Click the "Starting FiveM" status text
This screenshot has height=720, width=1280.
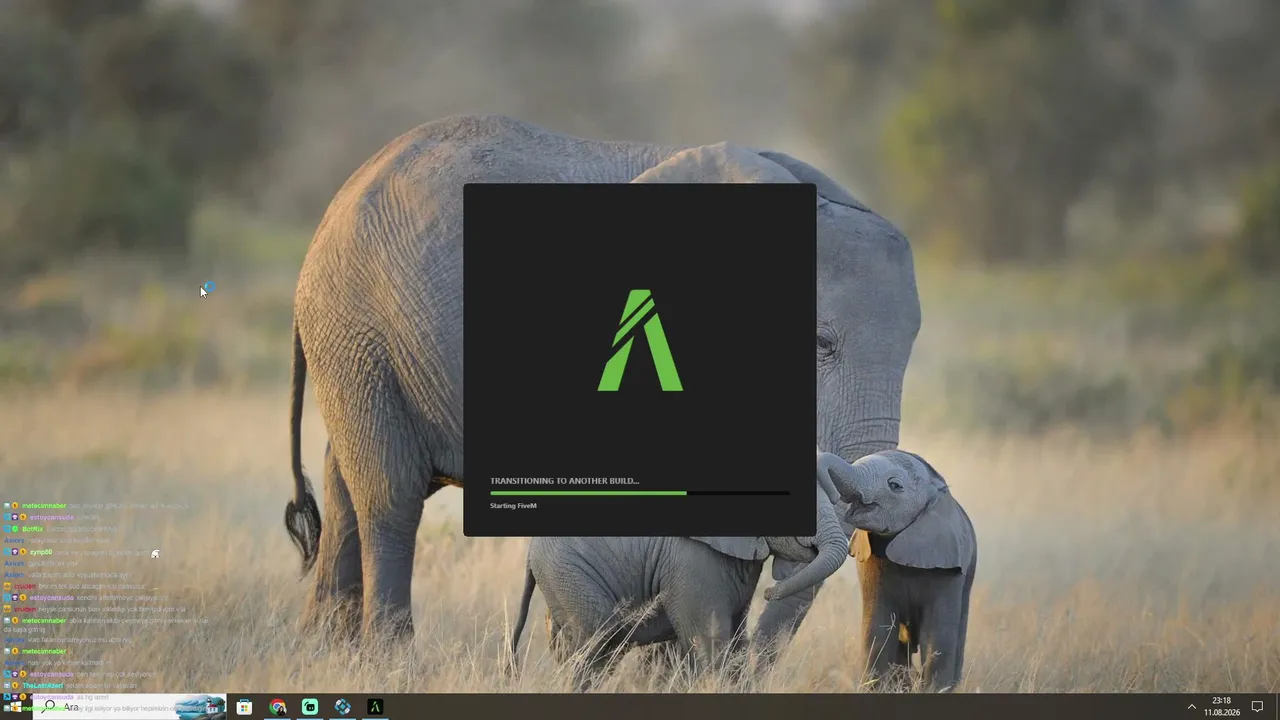(513, 506)
